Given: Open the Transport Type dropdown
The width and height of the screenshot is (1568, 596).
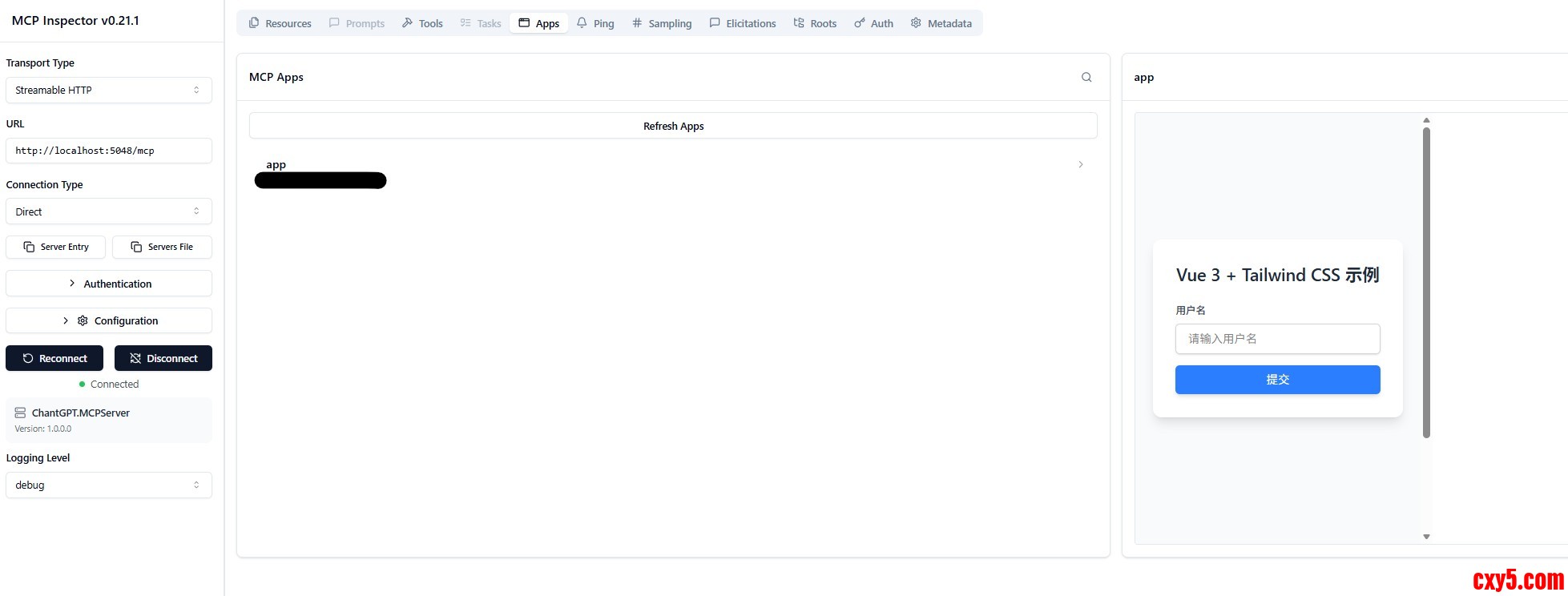Looking at the screenshot, I should coord(109,91).
